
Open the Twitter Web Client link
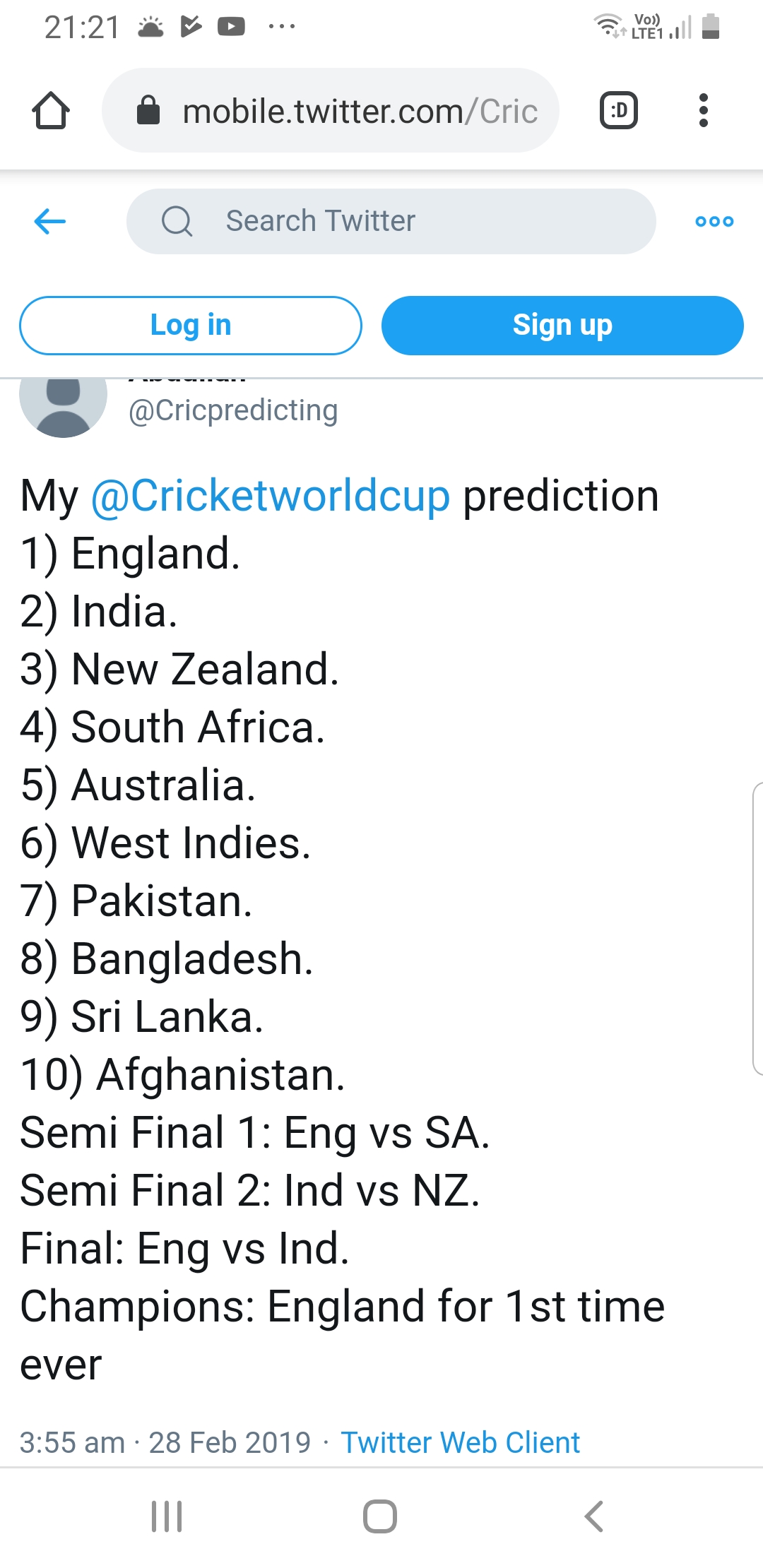coord(460,1442)
